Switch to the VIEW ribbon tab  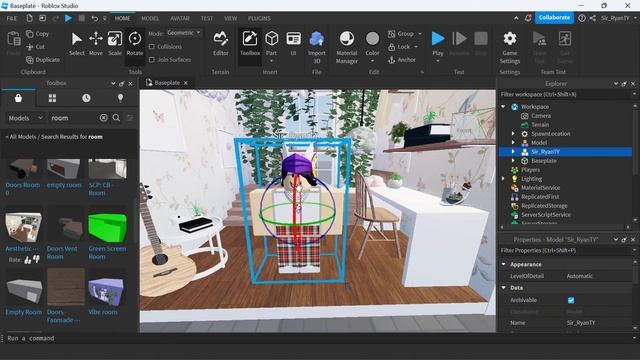coord(231,18)
